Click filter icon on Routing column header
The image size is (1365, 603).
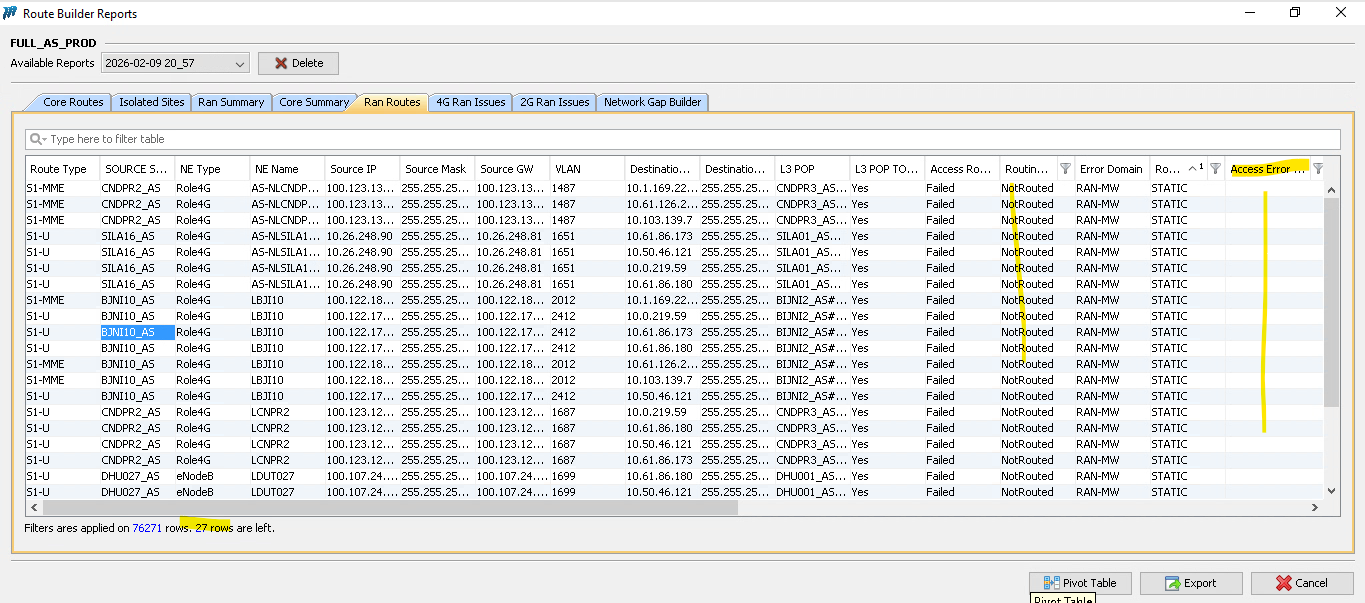pyautogui.click(x=1065, y=169)
